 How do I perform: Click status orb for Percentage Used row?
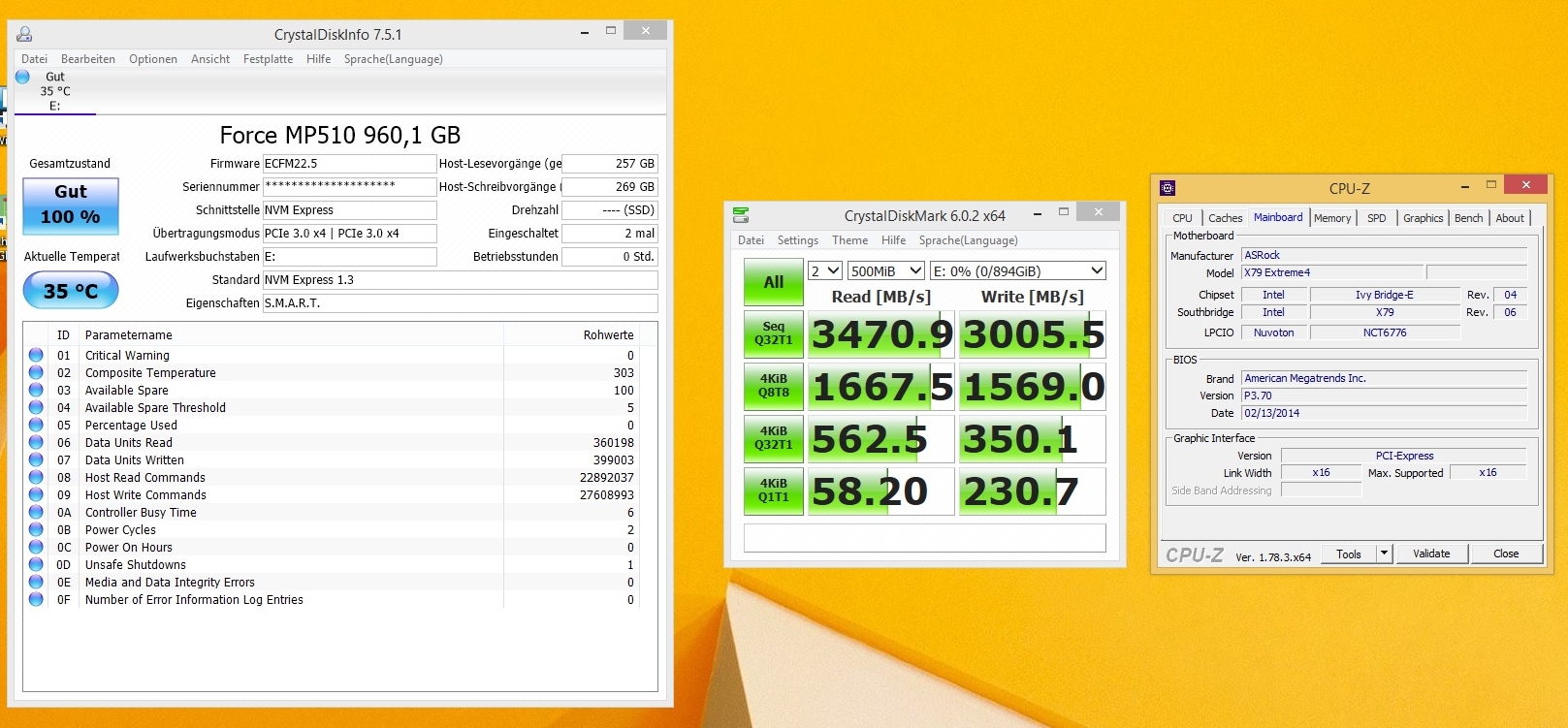36,425
